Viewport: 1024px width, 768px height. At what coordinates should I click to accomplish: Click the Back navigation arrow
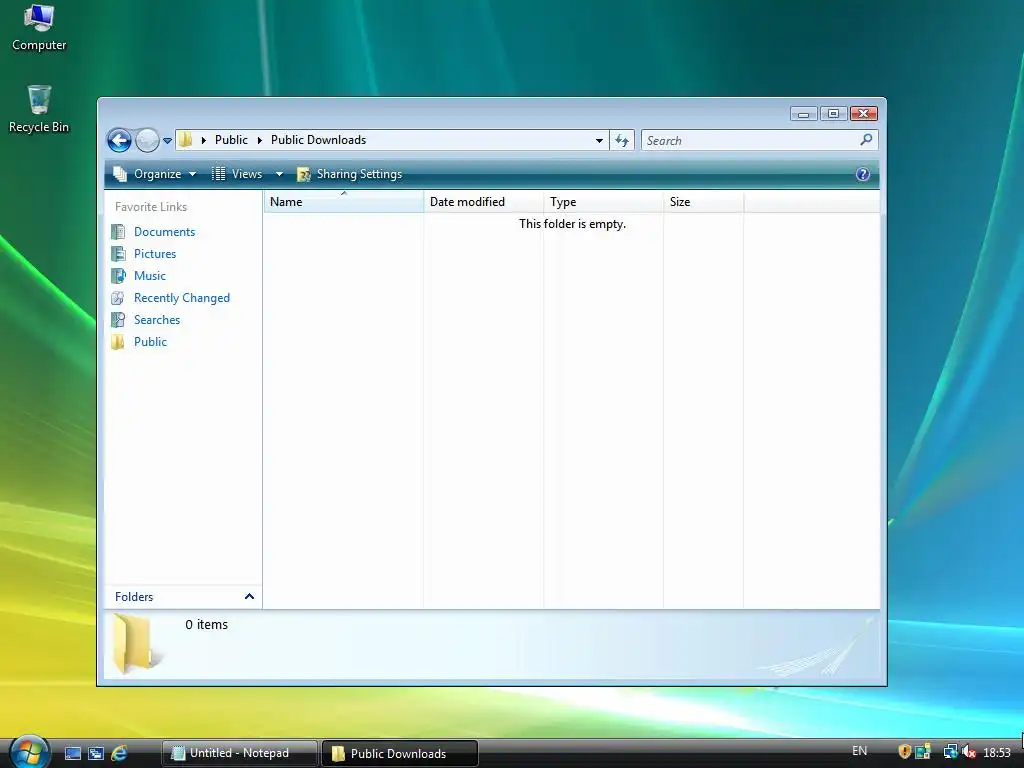pos(120,140)
